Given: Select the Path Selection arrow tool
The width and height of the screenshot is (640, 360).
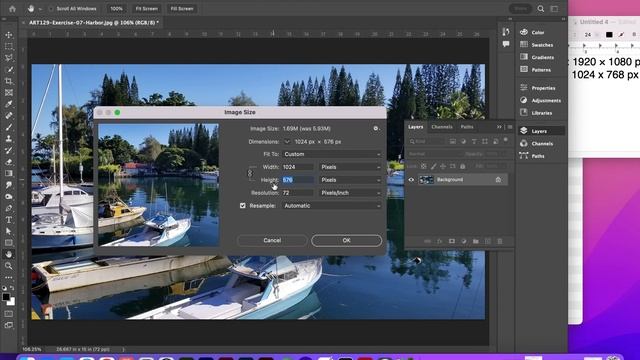Looking at the screenshot, I should click(9, 231).
